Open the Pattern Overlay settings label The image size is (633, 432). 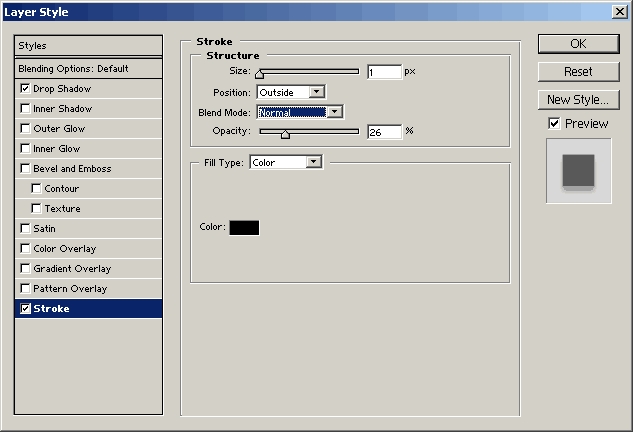[x=70, y=289]
